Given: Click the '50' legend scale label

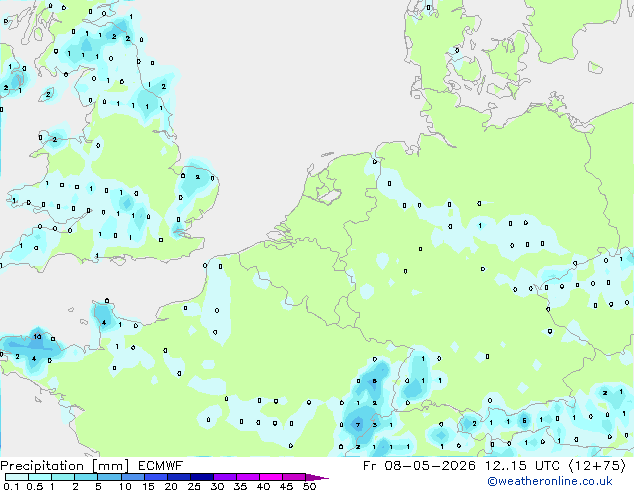Looking at the screenshot, I should 309,486.
